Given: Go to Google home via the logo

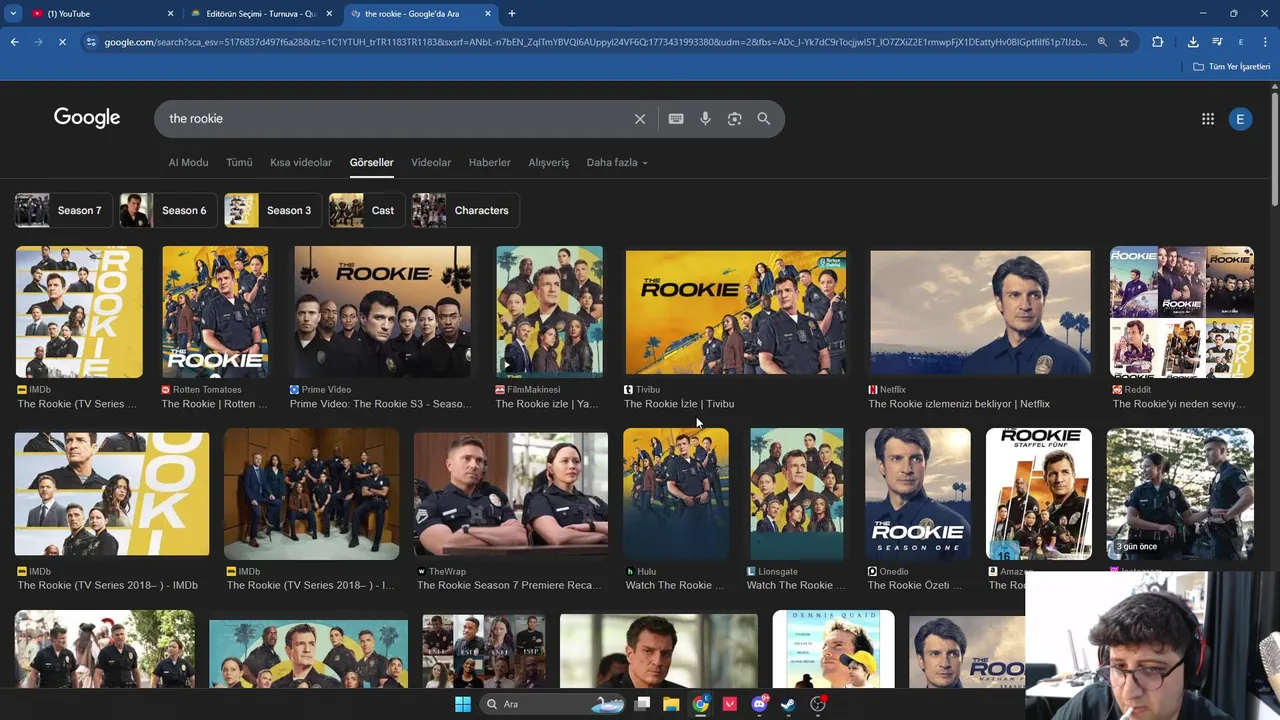Looking at the screenshot, I should pos(87,118).
